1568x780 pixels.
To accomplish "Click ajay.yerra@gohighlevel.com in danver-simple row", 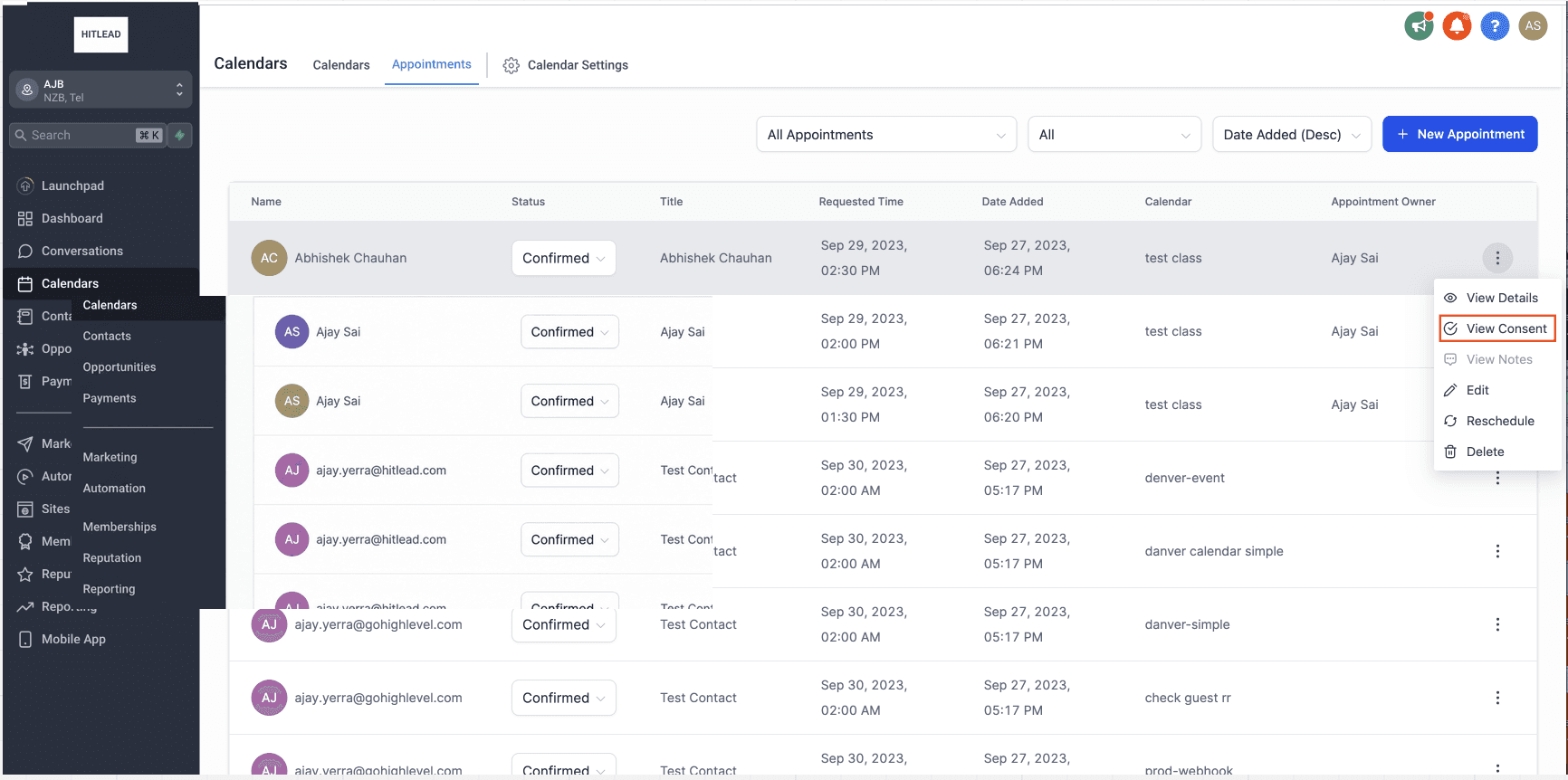I will pos(378,624).
